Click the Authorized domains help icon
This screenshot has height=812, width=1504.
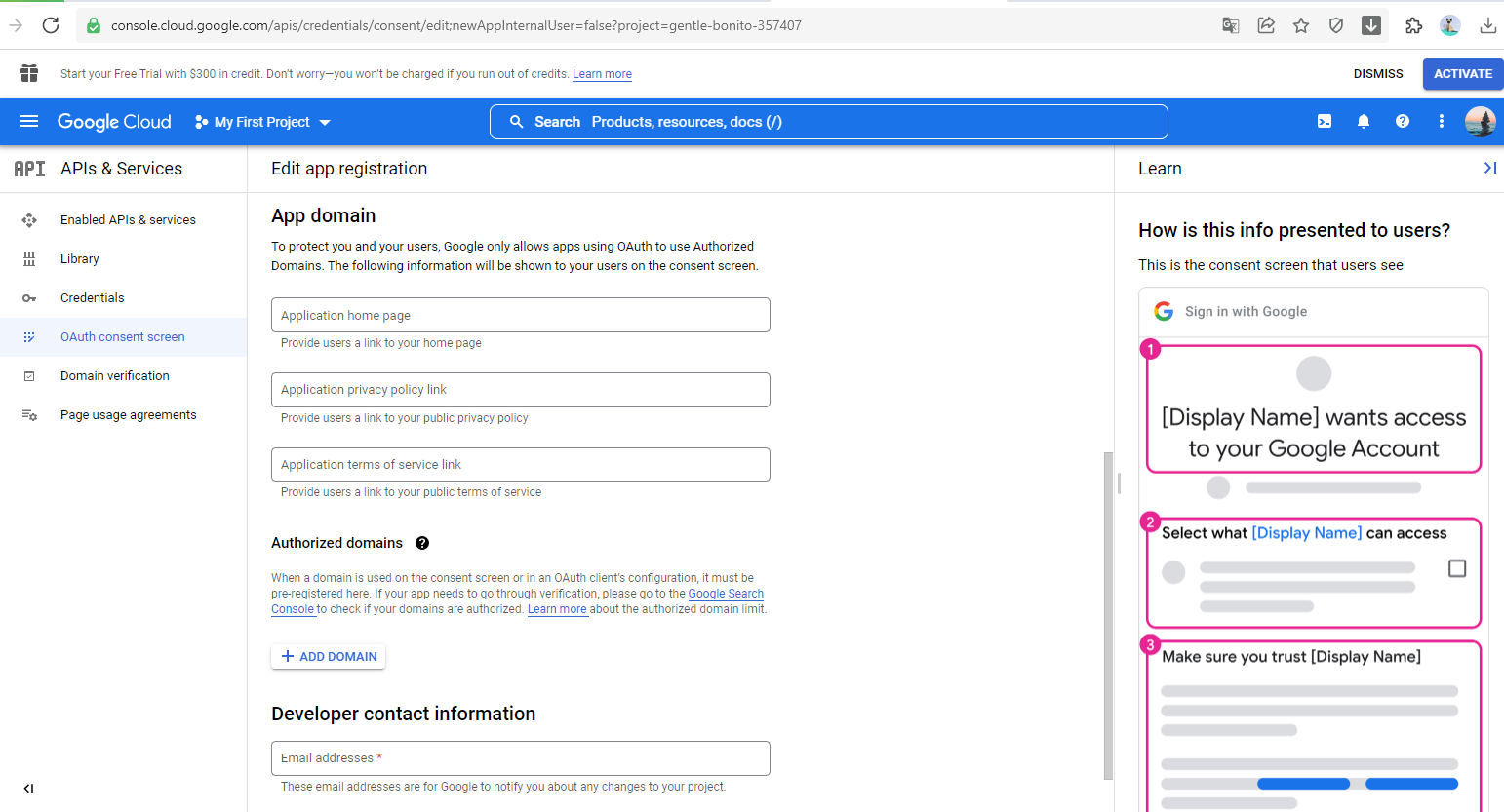(422, 543)
